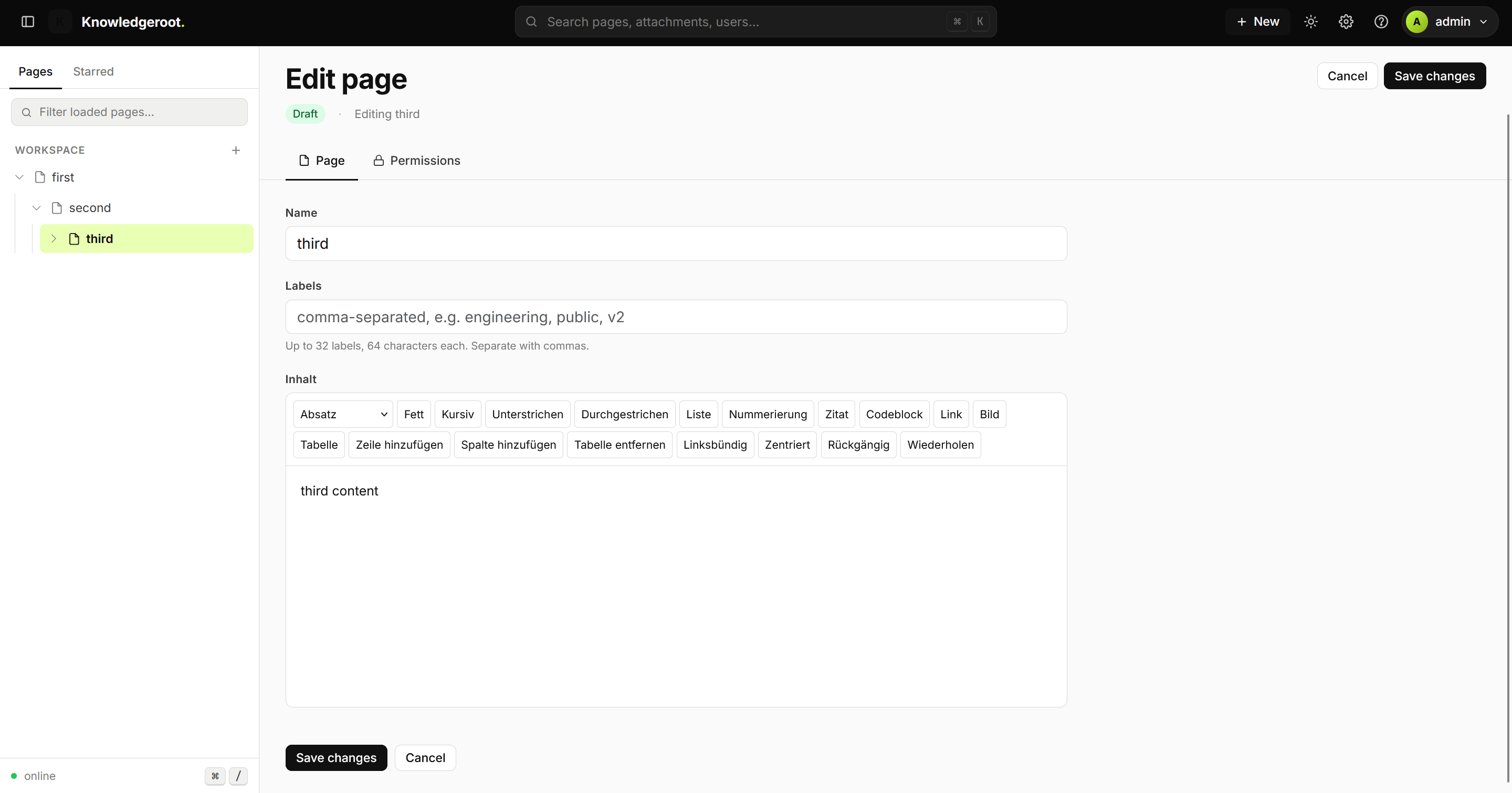The image size is (1512, 793).
Task: Click the magnifier icon in global search
Action: pos(531,22)
